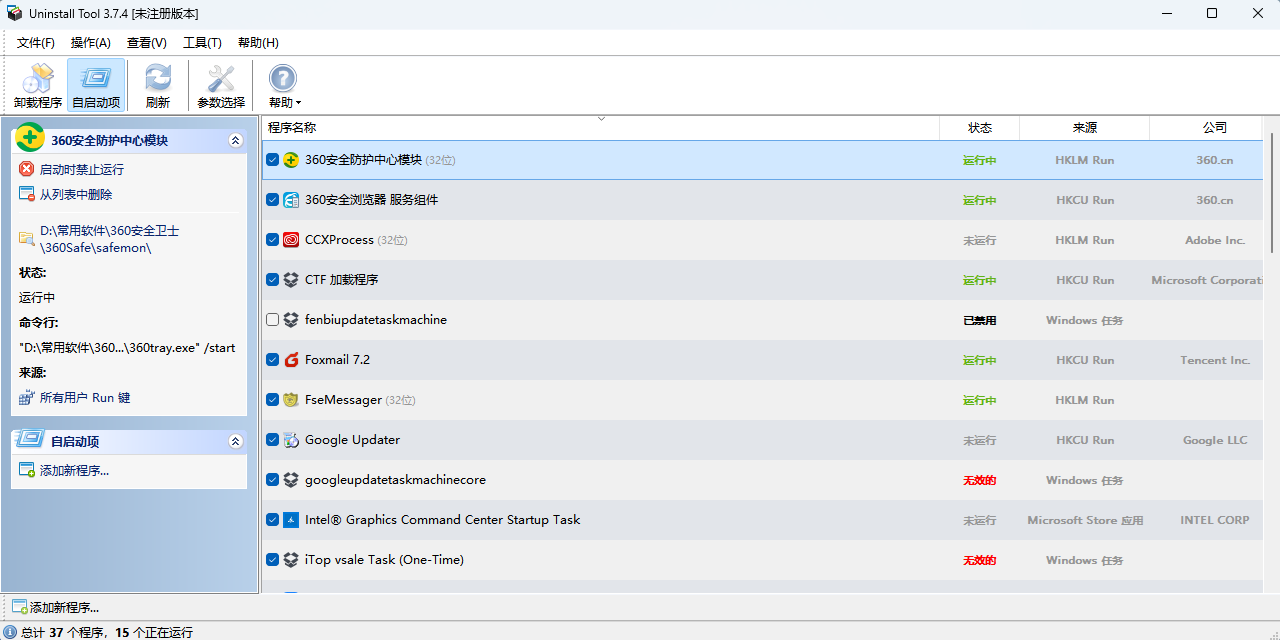The image size is (1280, 640).
Task: Click the Foxmail 7.2 program icon
Action: [291, 360]
